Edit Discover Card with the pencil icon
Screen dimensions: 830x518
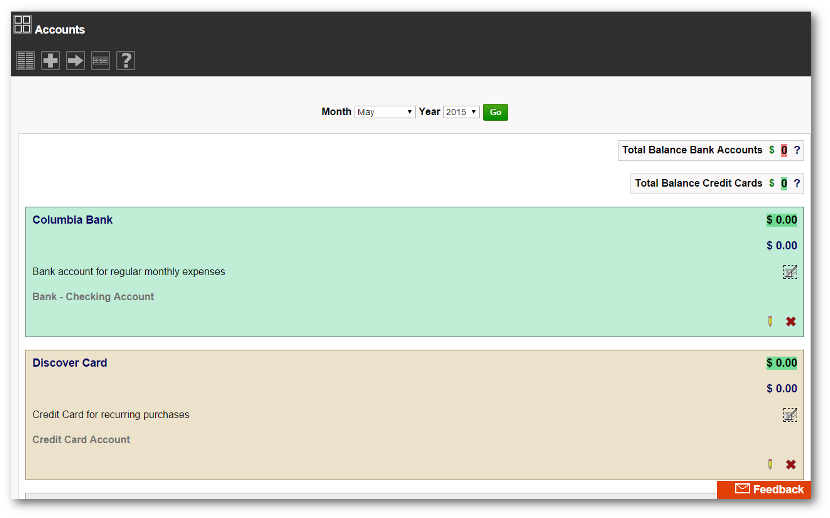point(769,465)
